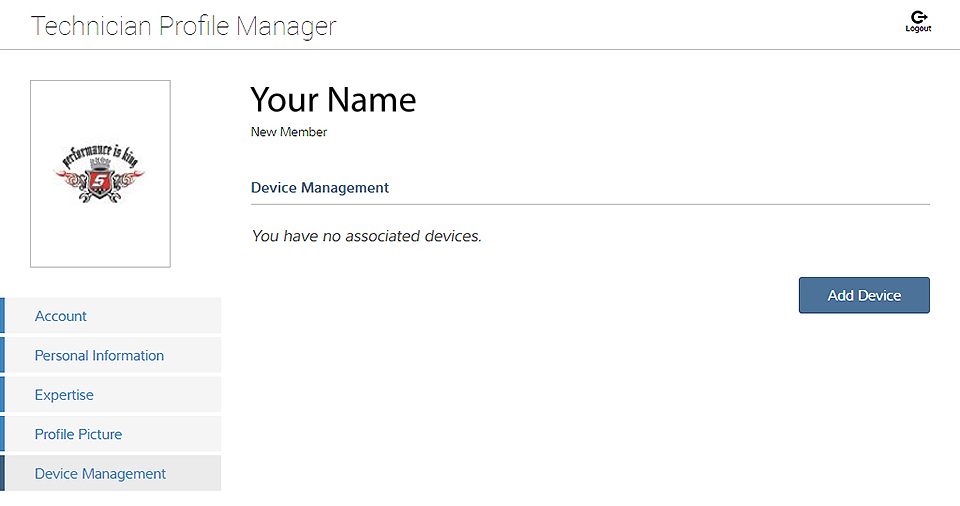
Task: Select Device Management in the sidebar
Action: (x=100, y=474)
